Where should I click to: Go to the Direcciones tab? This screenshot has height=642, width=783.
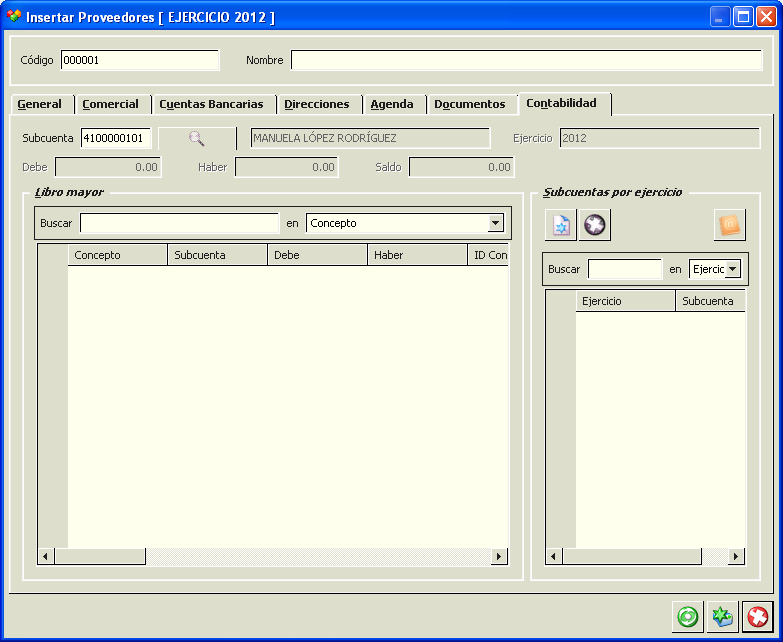tap(319, 104)
